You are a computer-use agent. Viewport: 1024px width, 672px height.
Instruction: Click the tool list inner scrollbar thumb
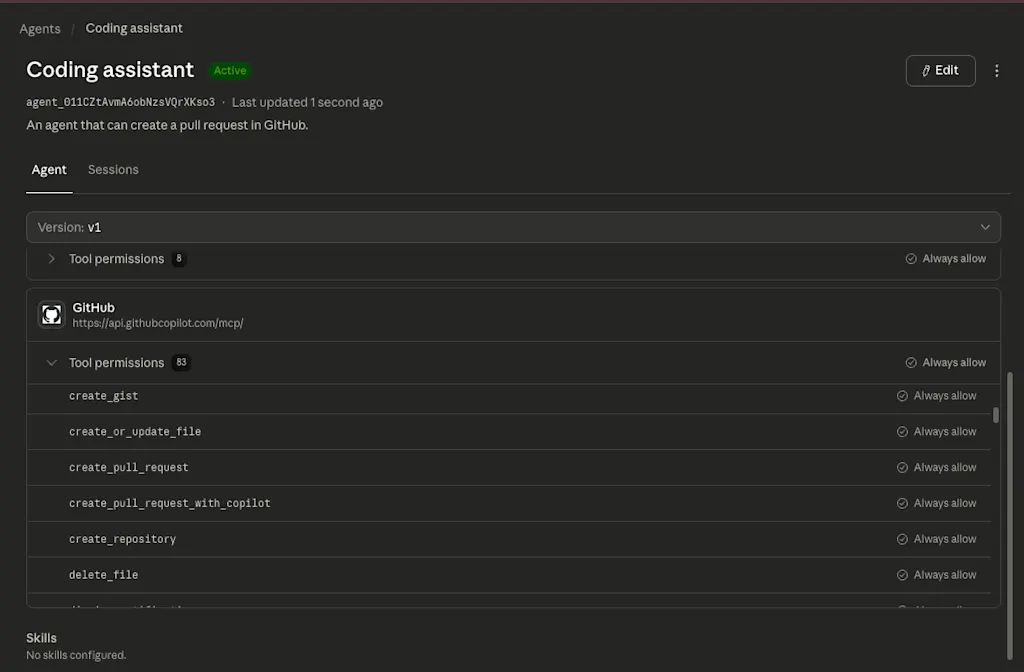click(x=995, y=415)
